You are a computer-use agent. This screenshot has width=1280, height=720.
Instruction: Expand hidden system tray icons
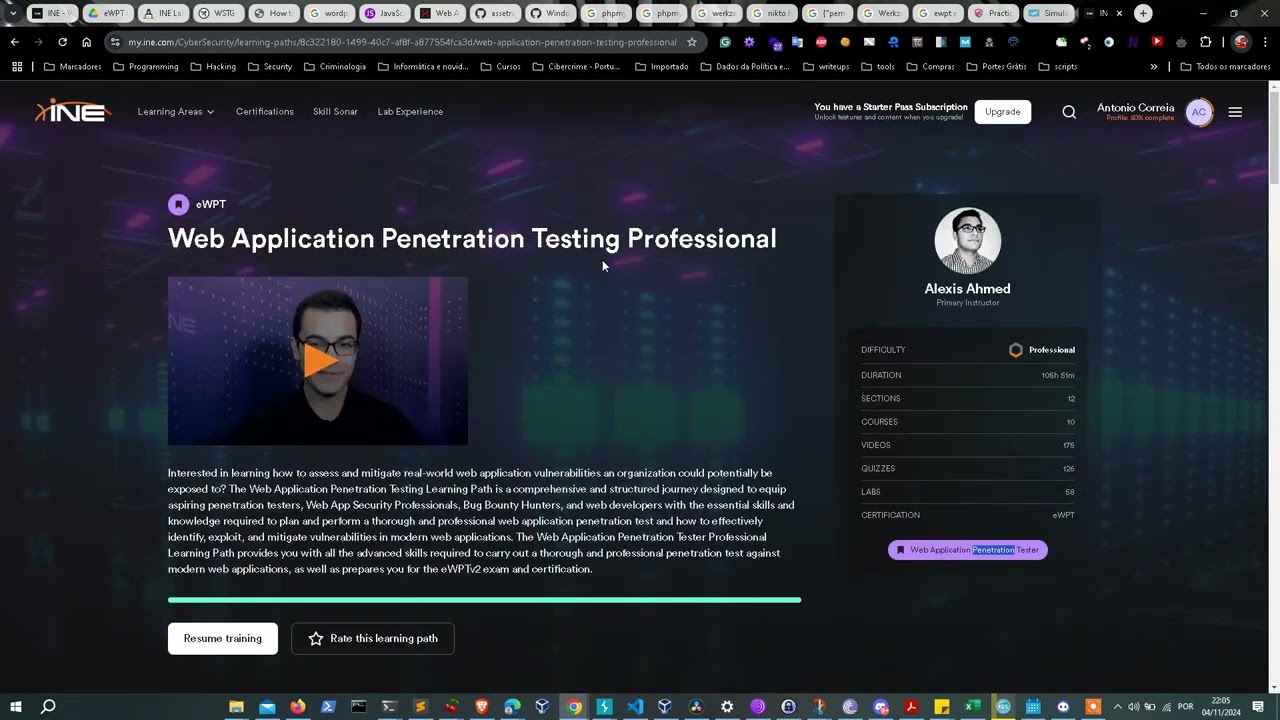pyautogui.click(x=1117, y=707)
